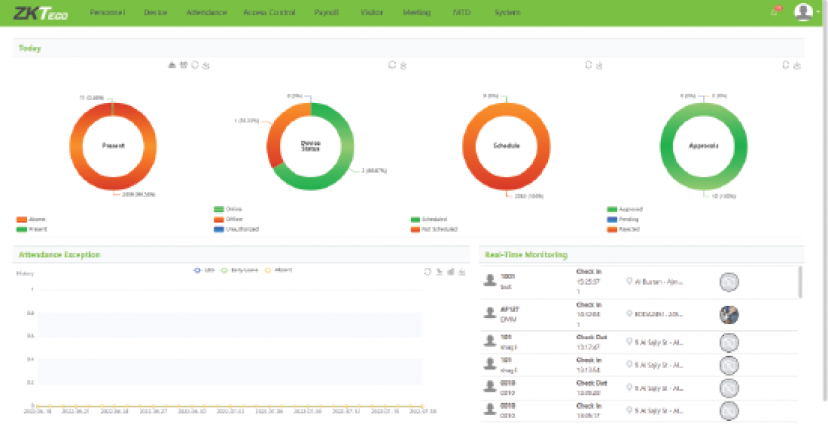Download the Device Status chart
Screen dimensions: 828x424
pyautogui.click(x=403, y=65)
